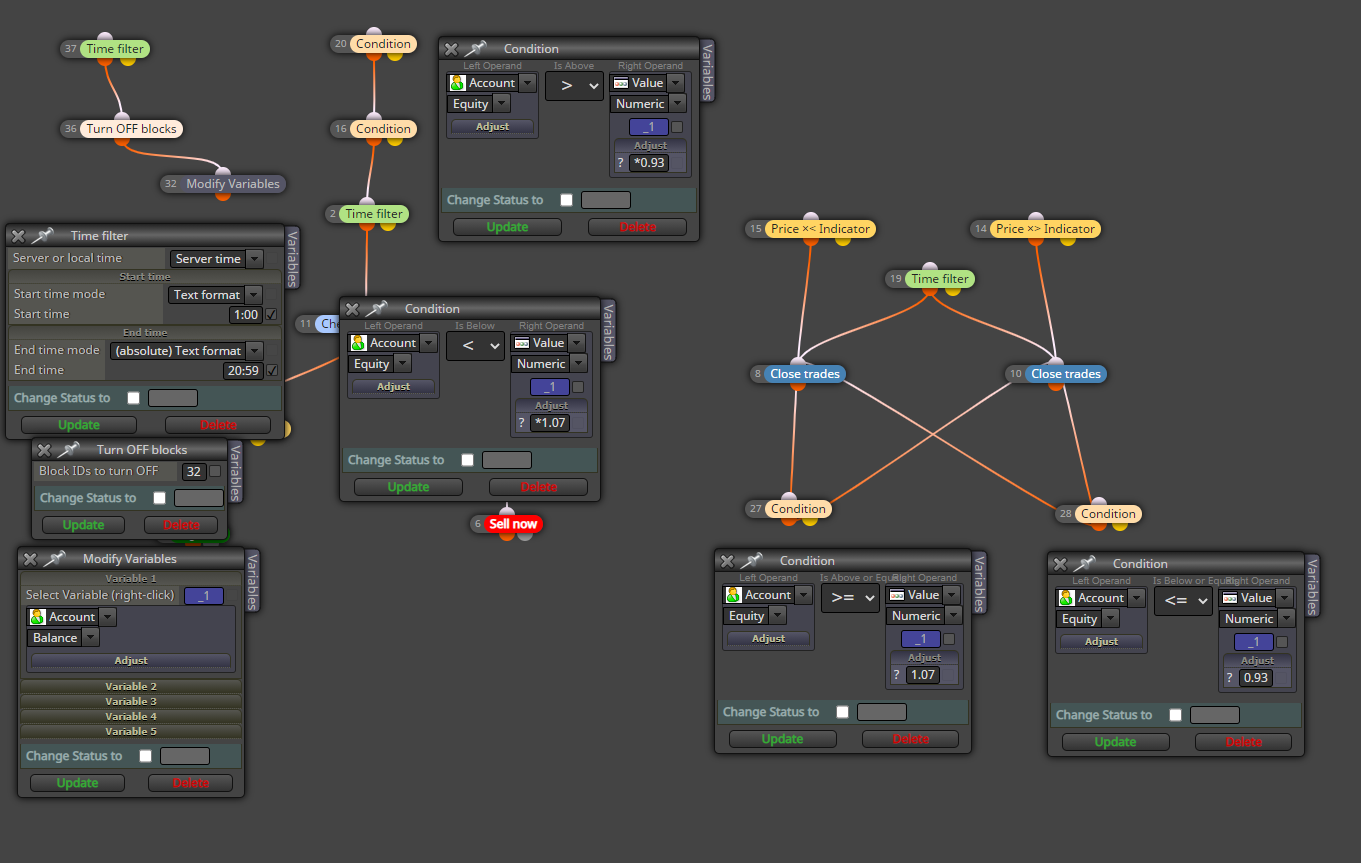Close the Modify Variables panel

[x=29, y=559]
